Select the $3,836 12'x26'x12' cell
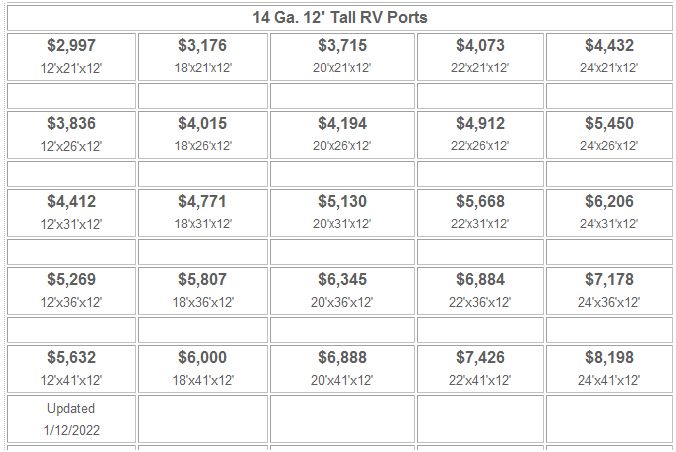Screen dimensions: 676x452 point(72,135)
